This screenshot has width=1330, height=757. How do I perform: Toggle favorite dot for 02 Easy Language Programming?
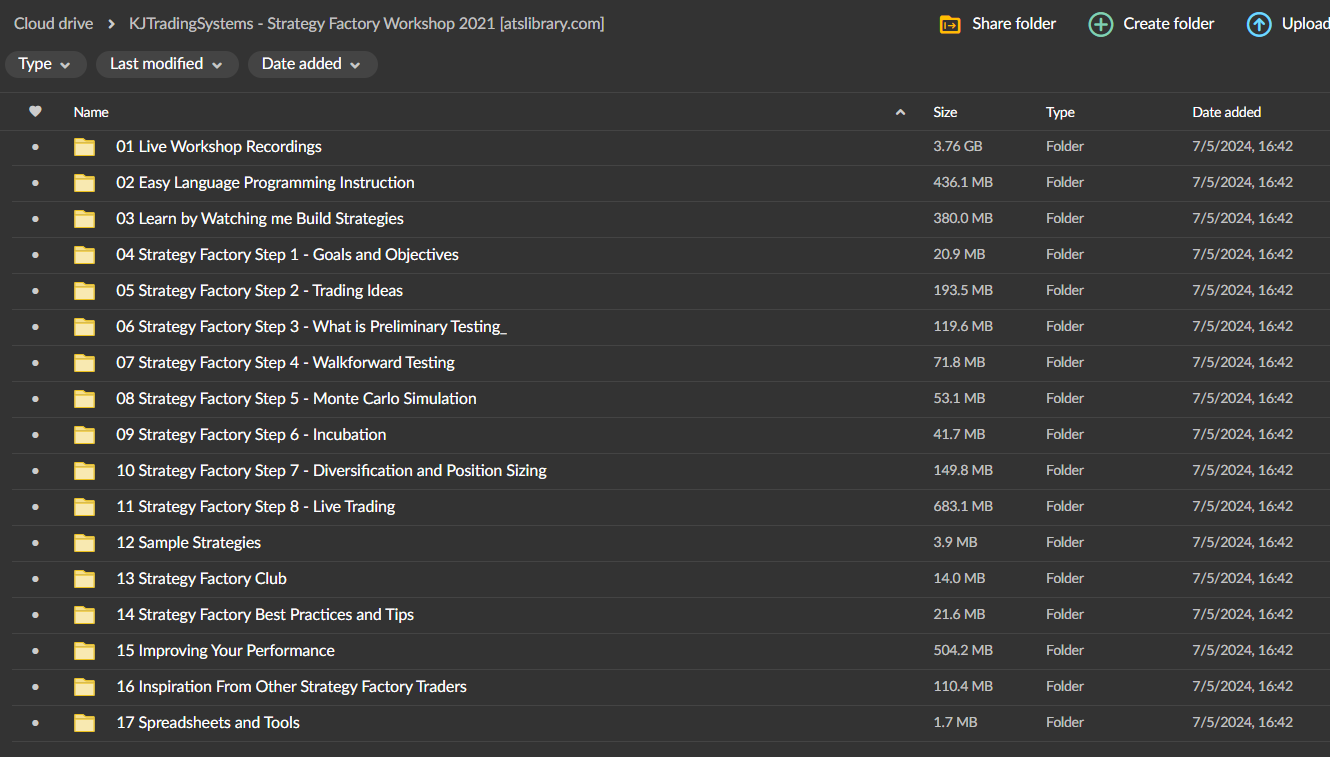click(36, 183)
